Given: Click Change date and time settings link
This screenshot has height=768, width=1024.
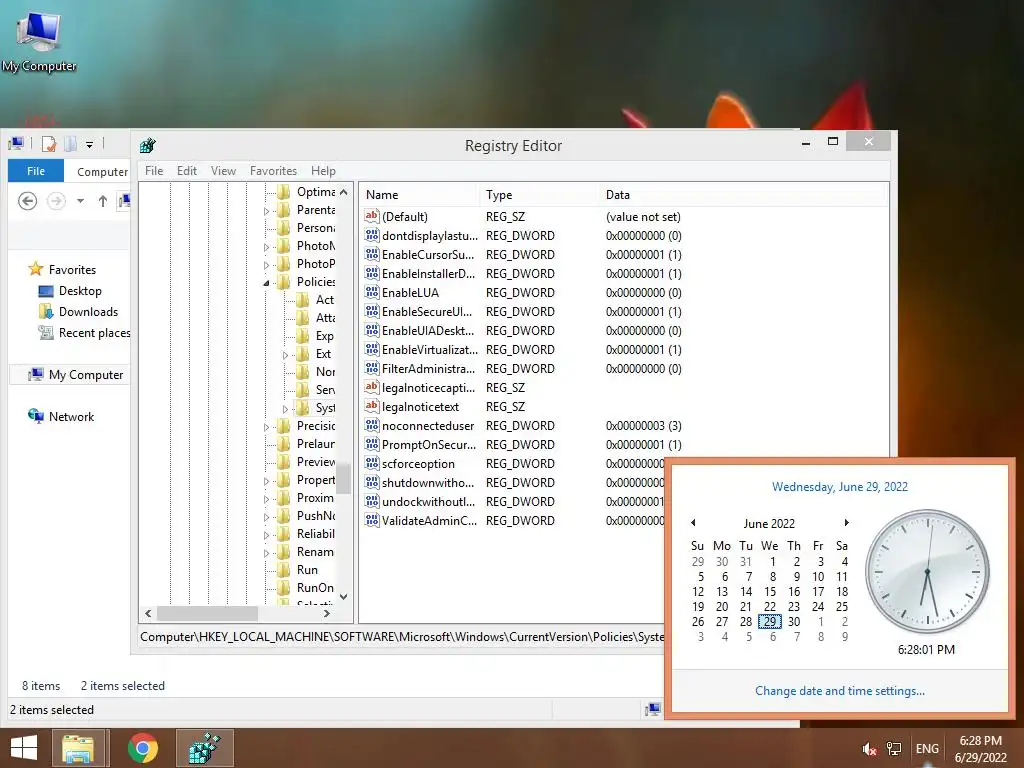Looking at the screenshot, I should [840, 690].
